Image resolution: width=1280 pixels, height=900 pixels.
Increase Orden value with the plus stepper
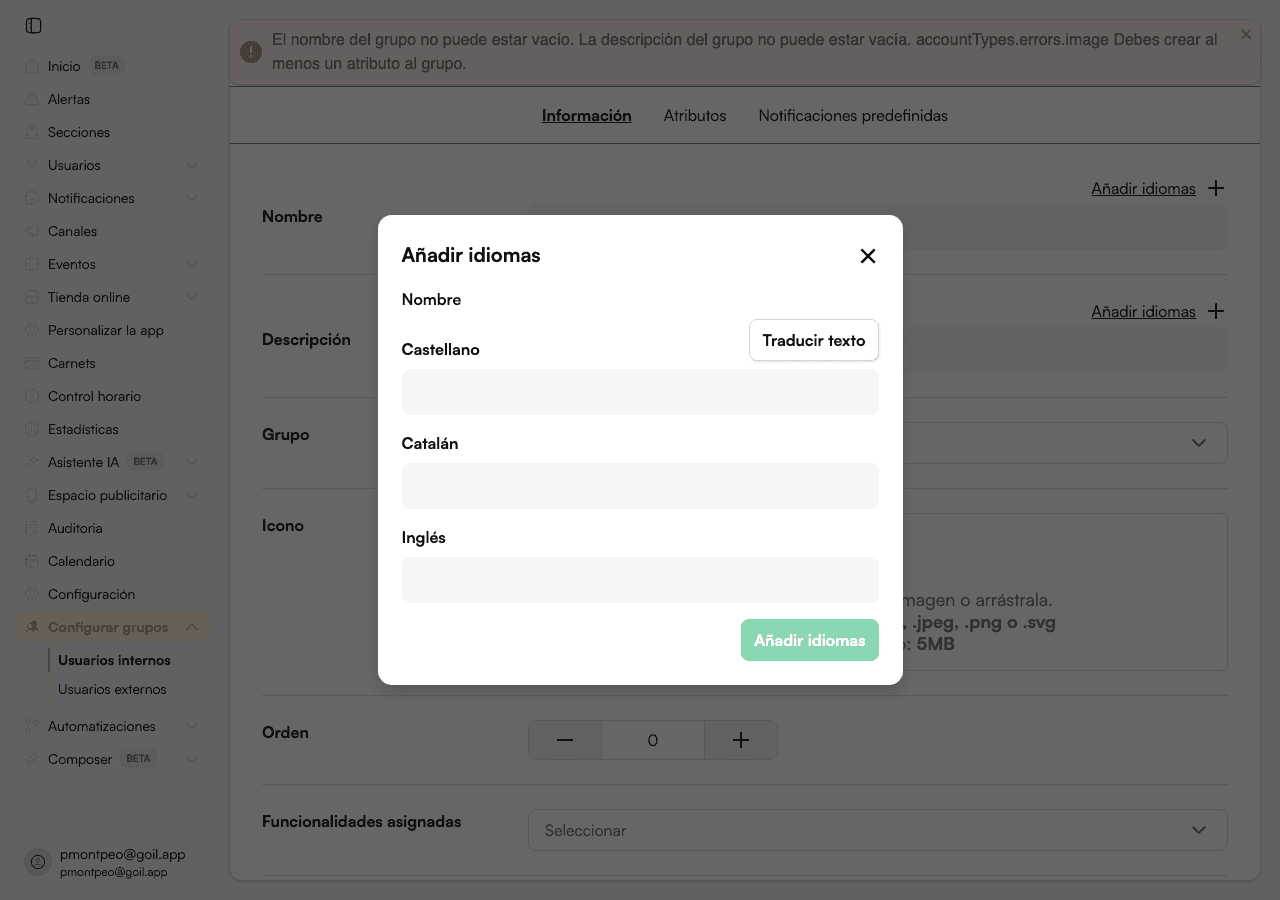[x=741, y=740]
